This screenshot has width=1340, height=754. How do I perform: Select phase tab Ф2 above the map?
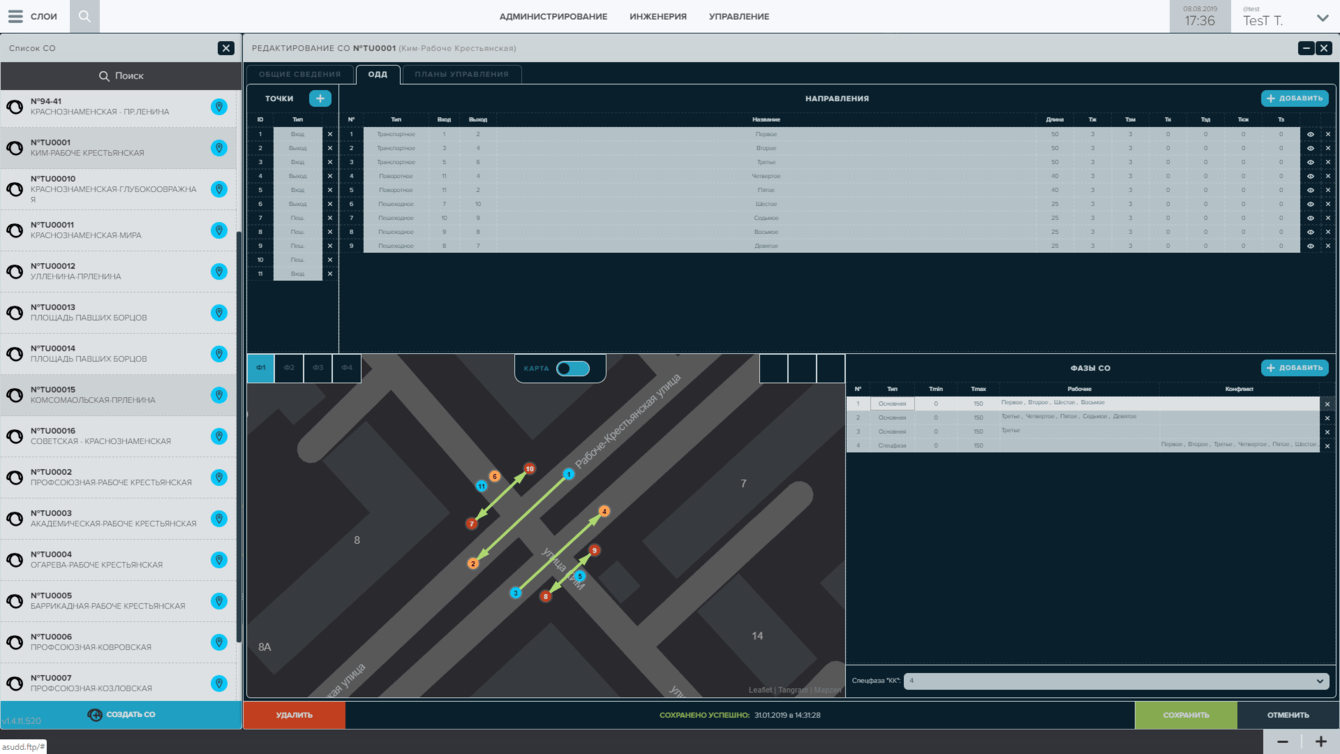pos(289,368)
